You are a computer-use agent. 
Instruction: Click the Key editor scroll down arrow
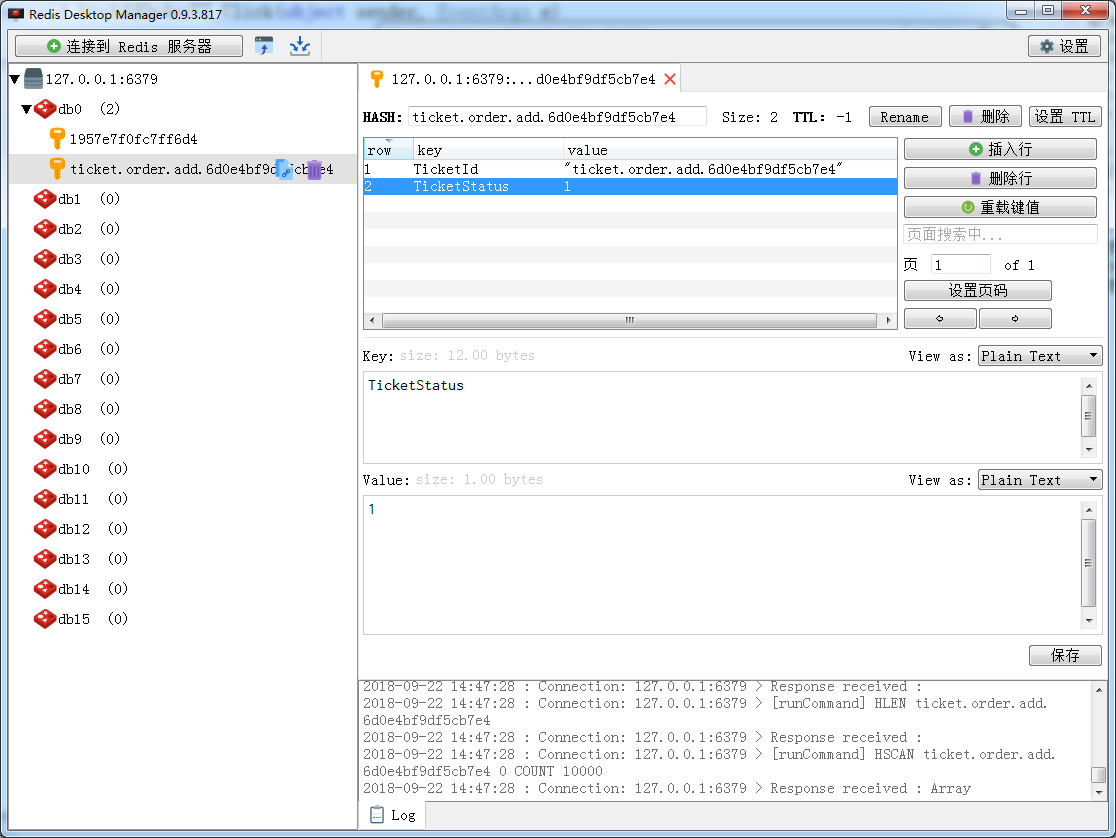1088,450
